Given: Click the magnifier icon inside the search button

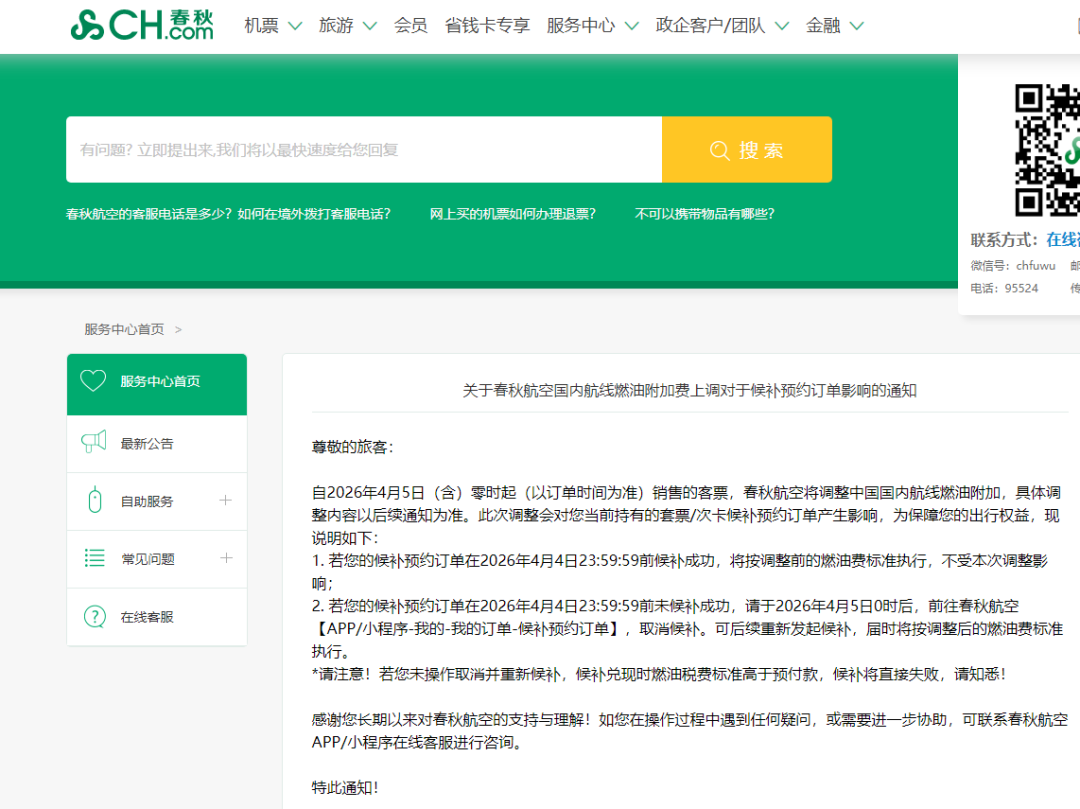Looking at the screenshot, I should pos(719,150).
